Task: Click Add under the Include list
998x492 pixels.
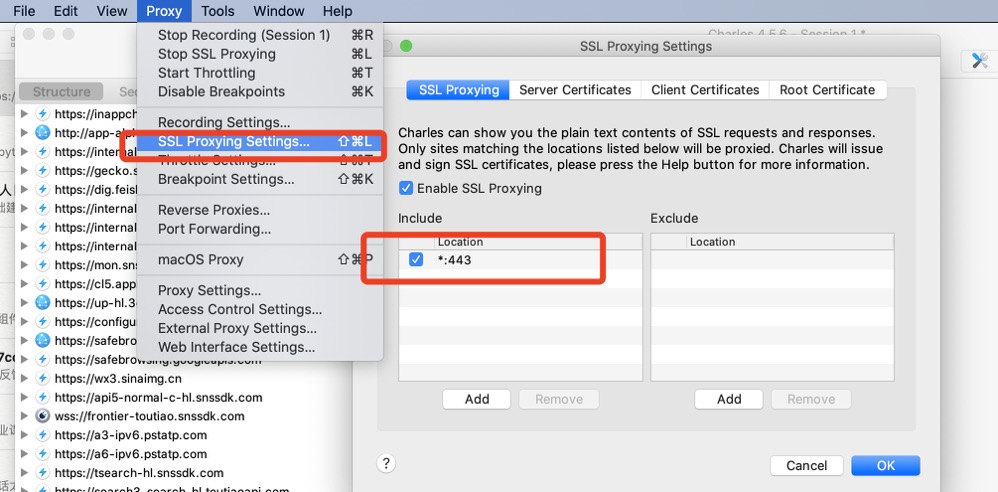Action: click(477, 399)
